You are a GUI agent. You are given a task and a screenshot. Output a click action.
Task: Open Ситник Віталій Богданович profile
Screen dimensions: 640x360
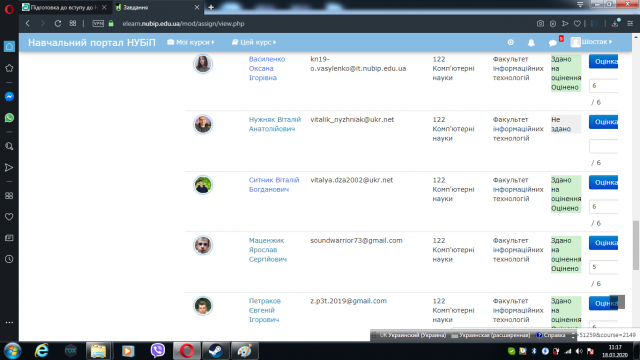[x=274, y=184]
